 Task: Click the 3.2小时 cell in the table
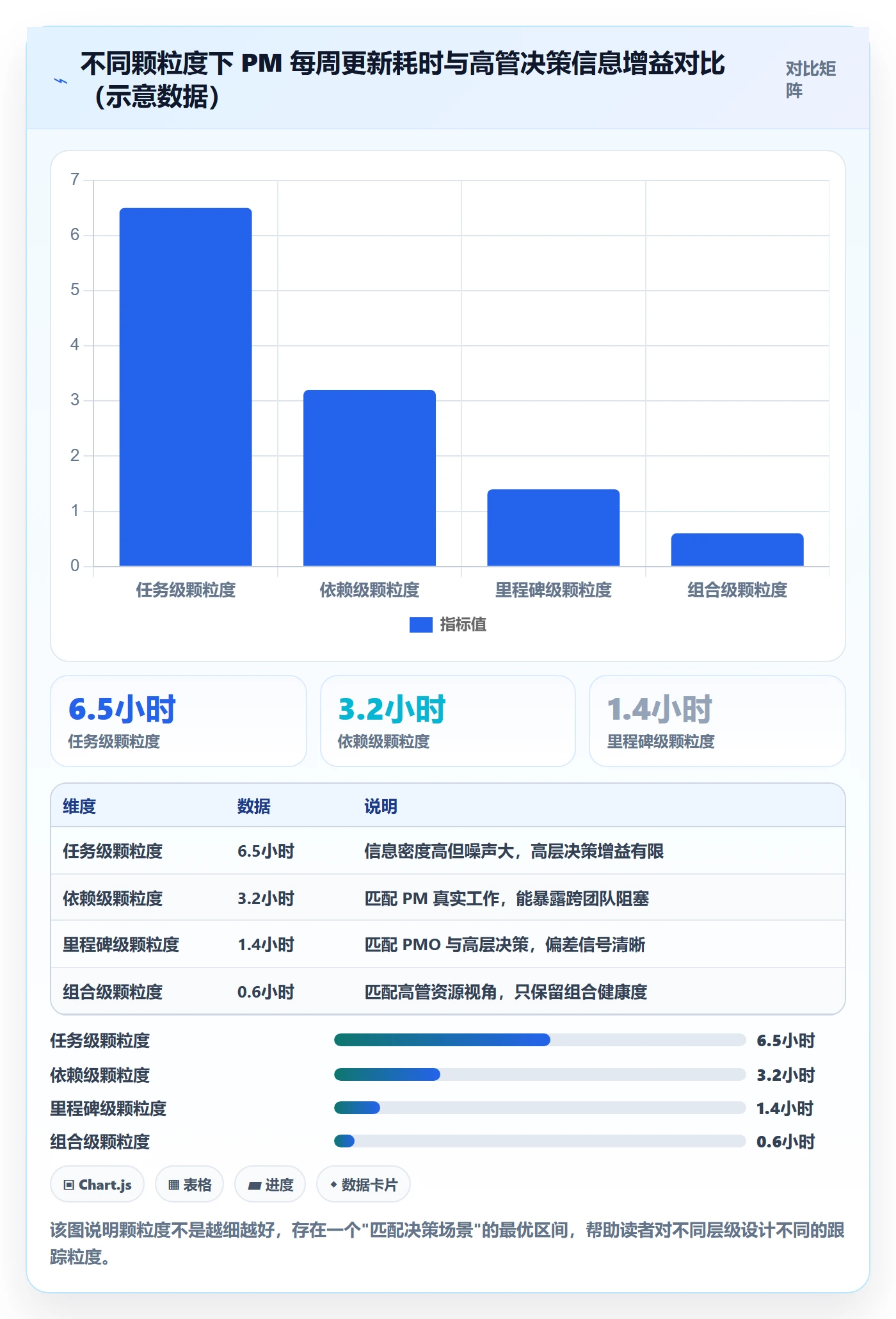266,898
